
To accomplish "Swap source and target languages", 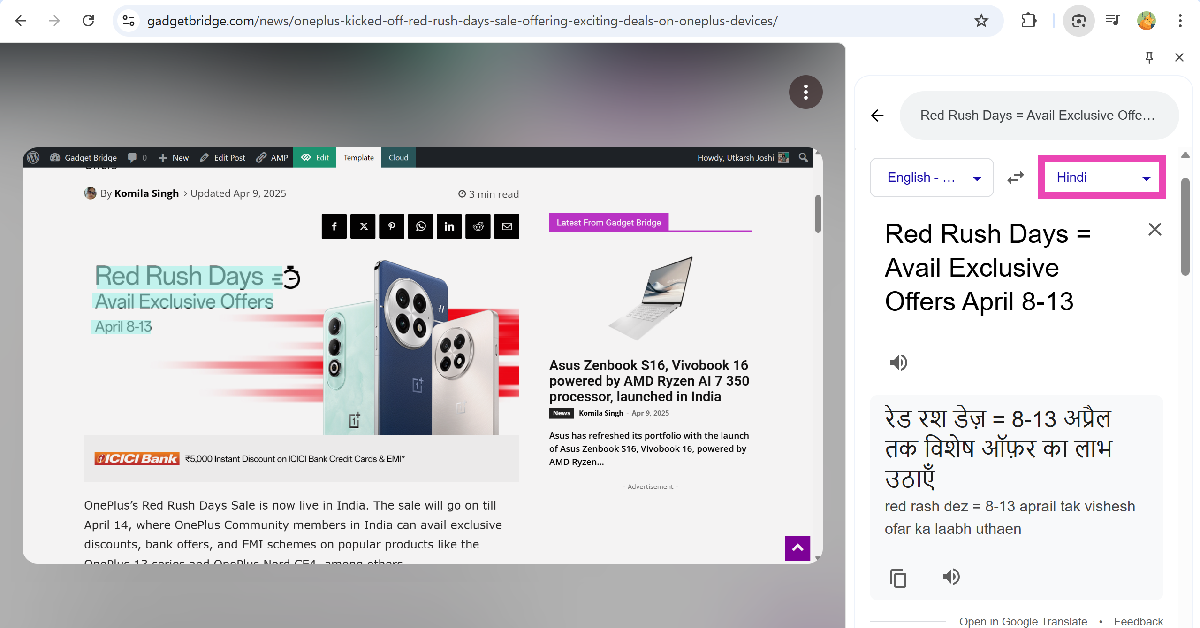I will click(1015, 178).
